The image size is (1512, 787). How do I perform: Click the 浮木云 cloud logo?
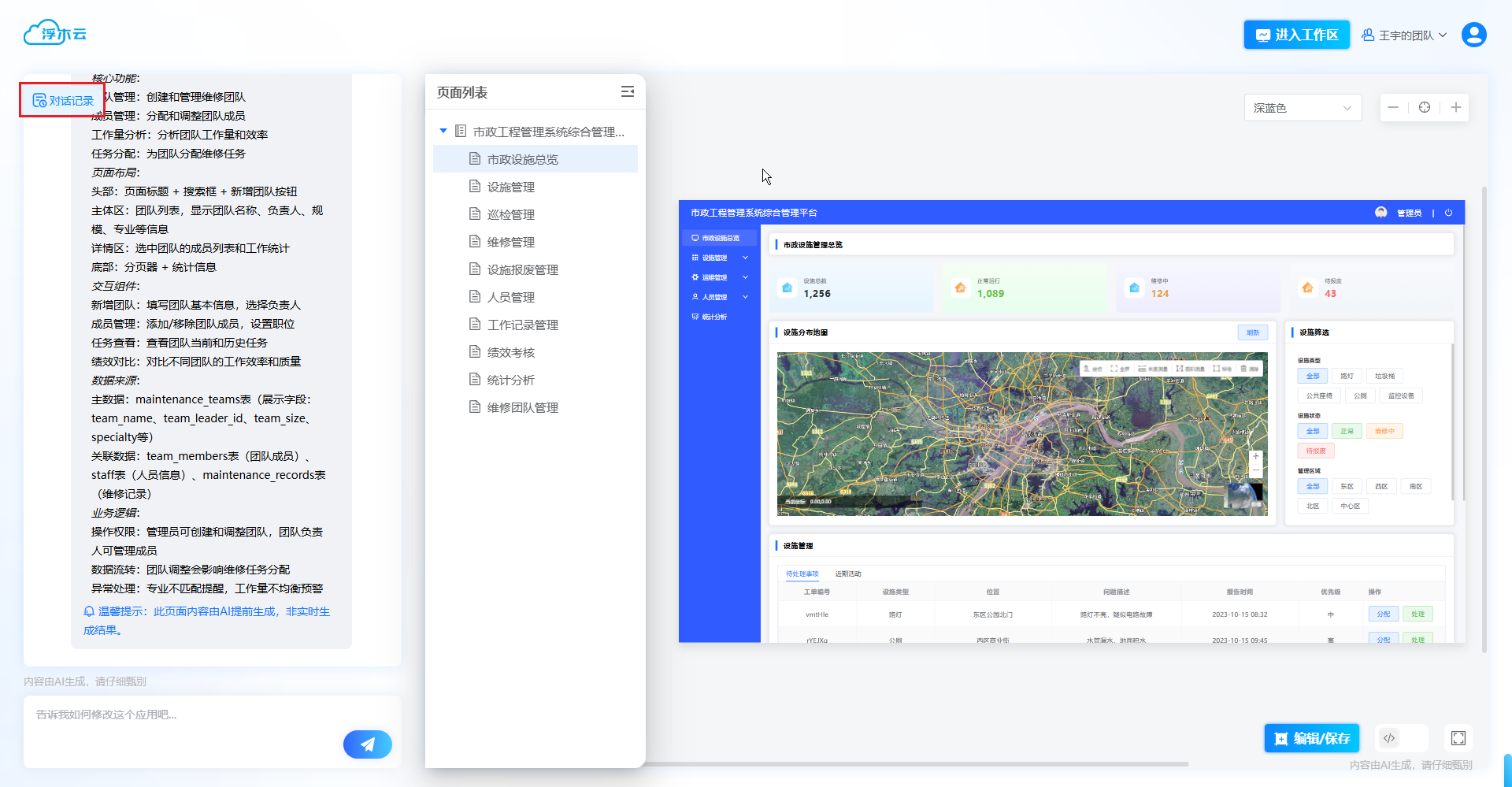coord(55,33)
